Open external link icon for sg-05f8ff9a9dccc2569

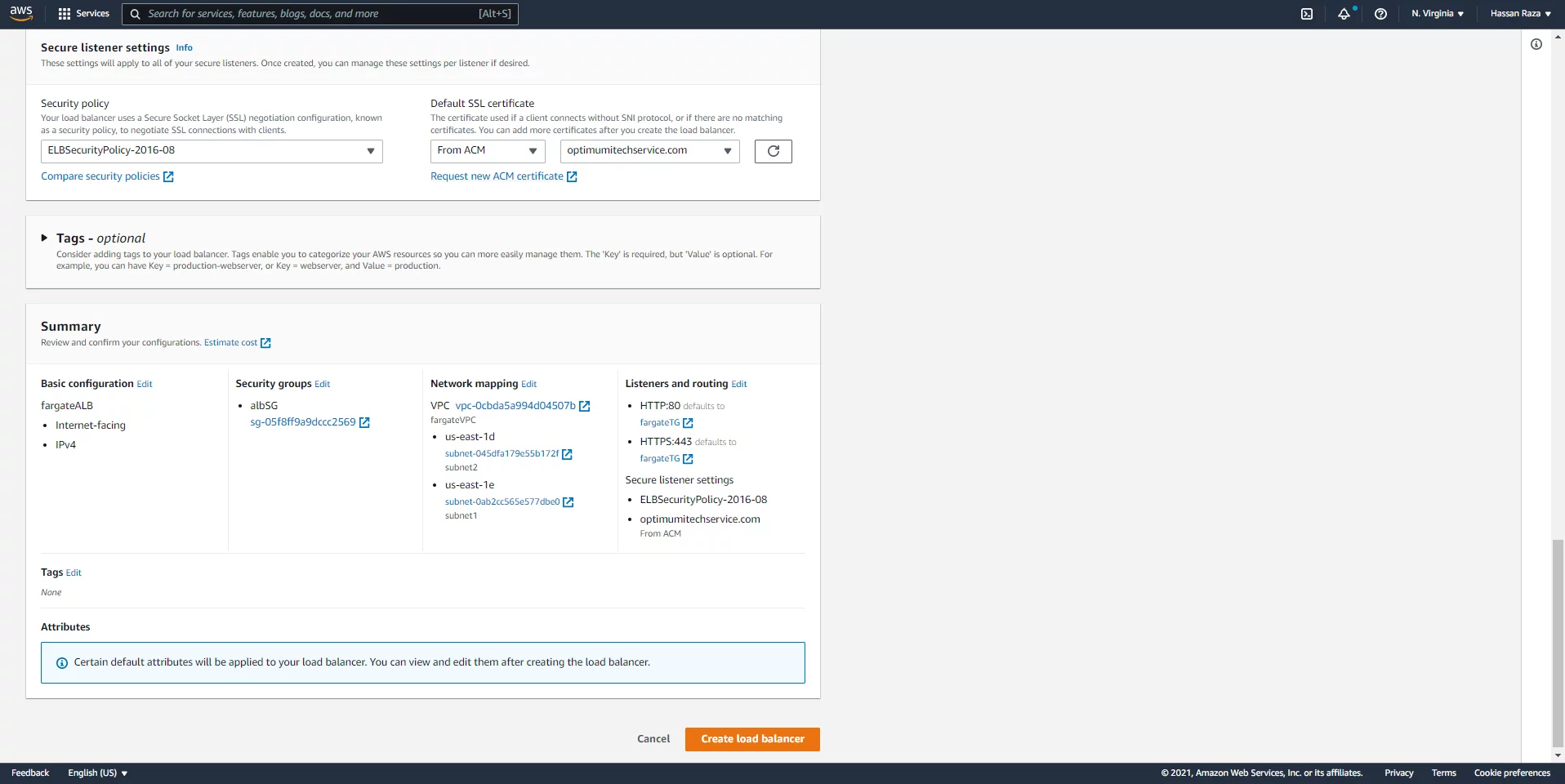(364, 422)
